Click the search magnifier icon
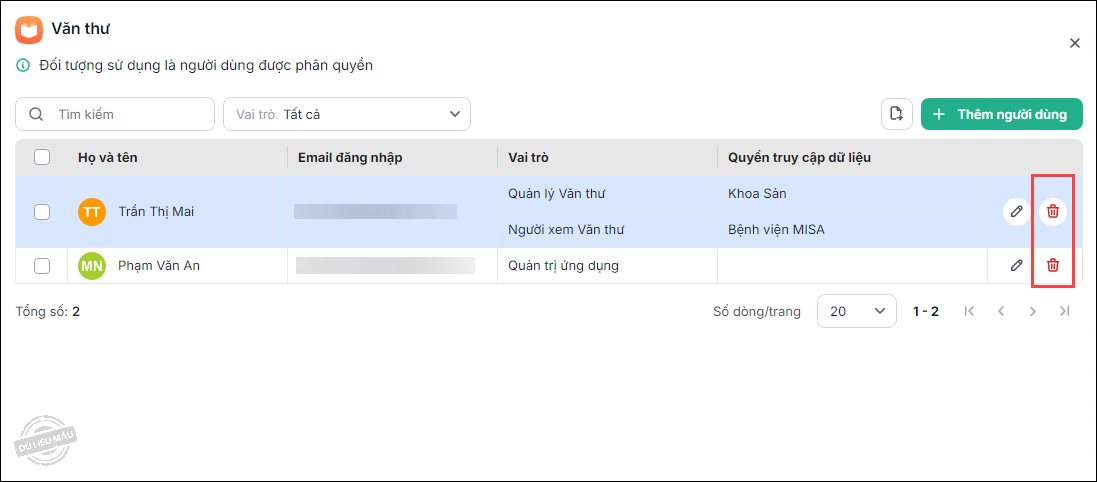 point(36,114)
